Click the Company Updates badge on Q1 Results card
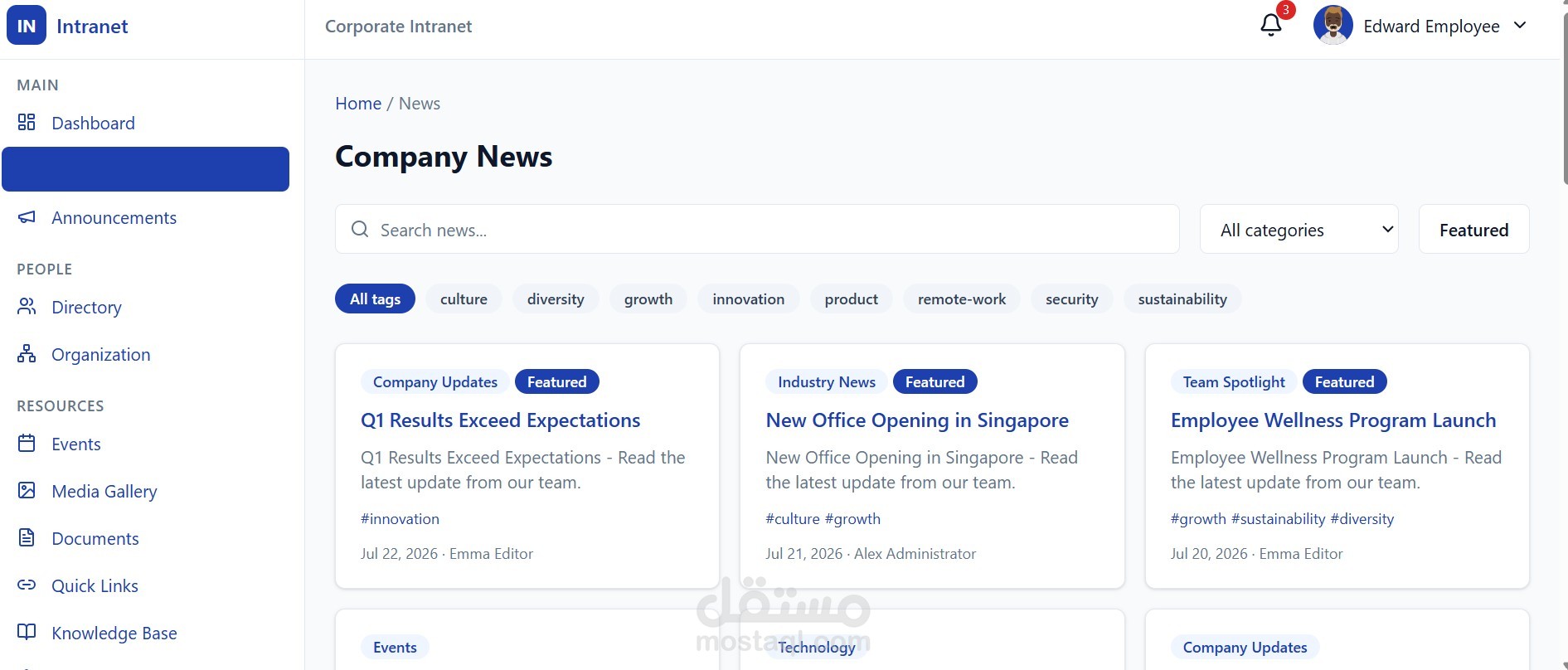This screenshot has width=1568, height=670. 435,382
